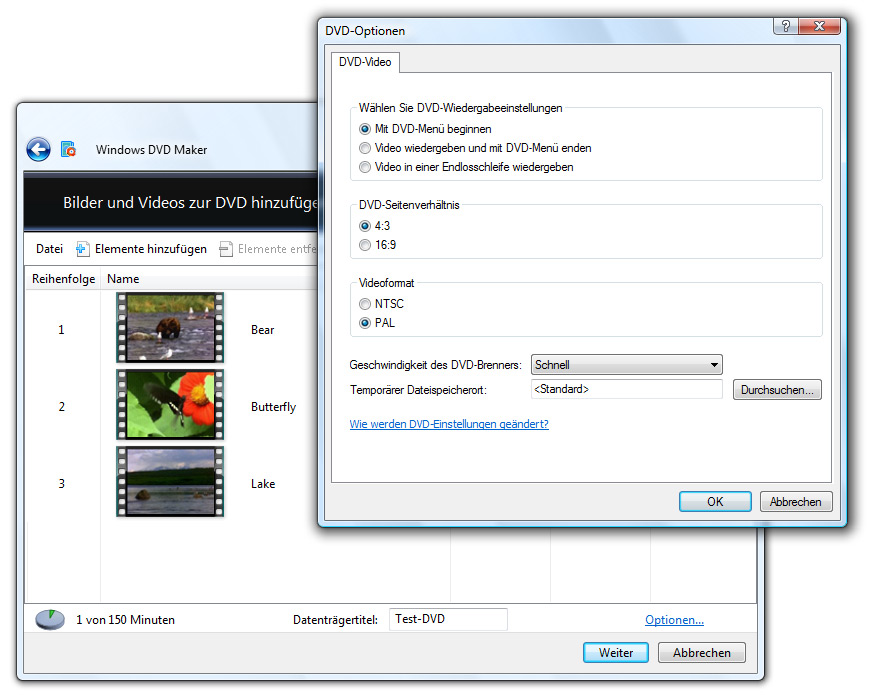This screenshot has height=695, width=869.
Task: Open the Wie werden DVD-Einstellungen geändert link
Action: click(449, 424)
